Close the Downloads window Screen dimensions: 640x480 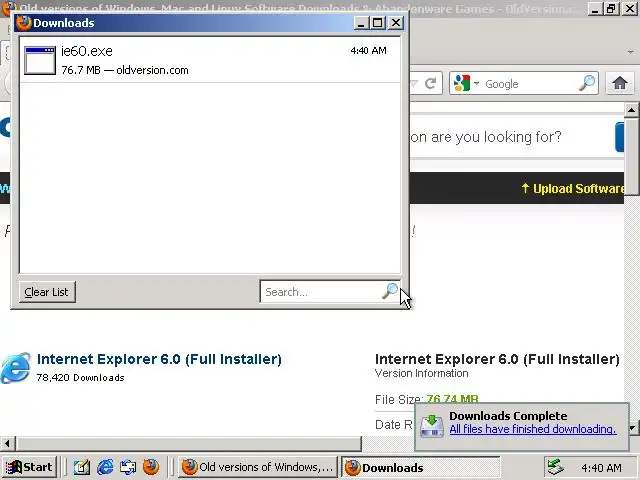tap(396, 23)
